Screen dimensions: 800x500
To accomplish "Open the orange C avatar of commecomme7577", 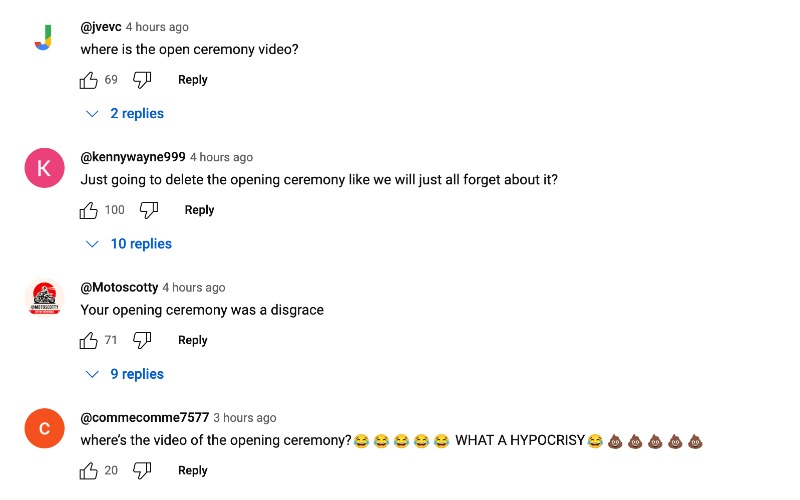I will click(x=44, y=428).
